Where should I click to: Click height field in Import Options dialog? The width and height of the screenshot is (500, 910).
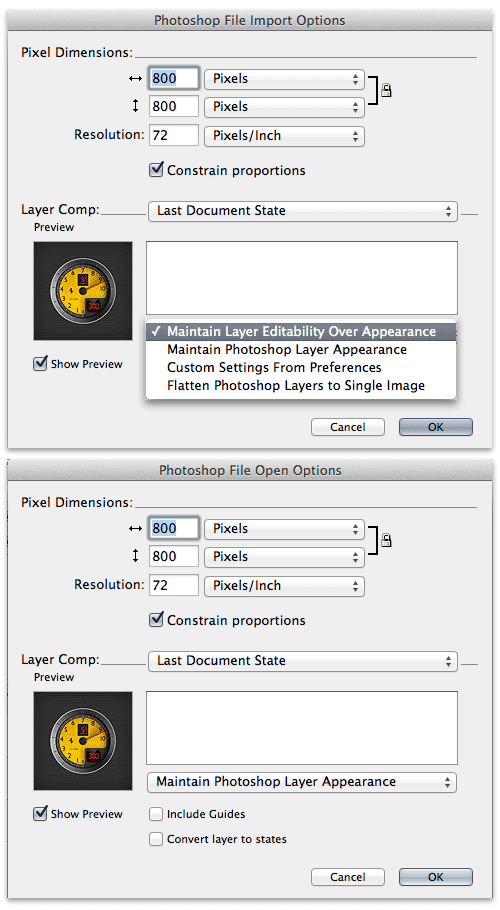coord(174,106)
